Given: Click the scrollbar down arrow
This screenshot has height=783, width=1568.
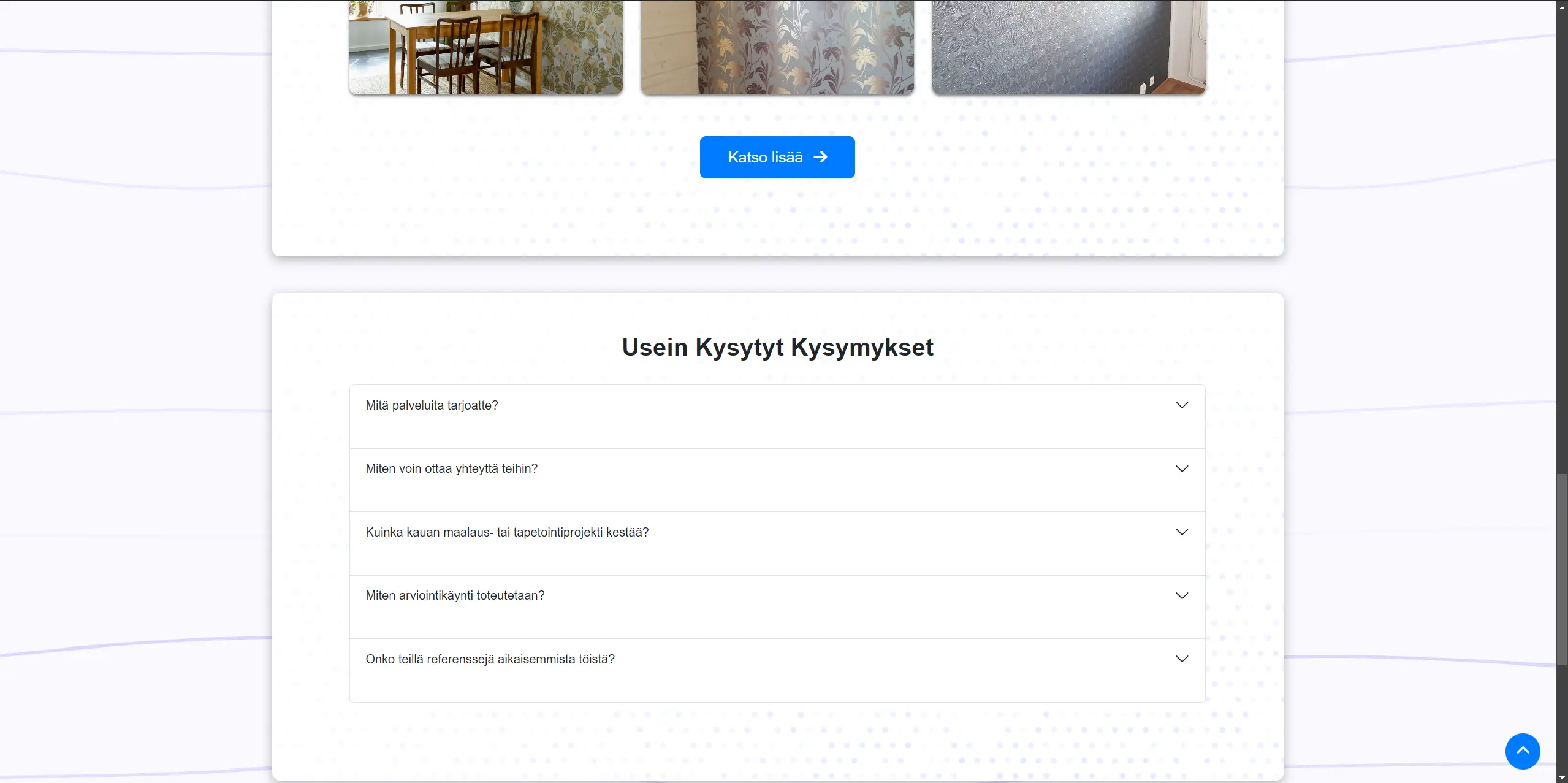Looking at the screenshot, I should tap(1562, 777).
